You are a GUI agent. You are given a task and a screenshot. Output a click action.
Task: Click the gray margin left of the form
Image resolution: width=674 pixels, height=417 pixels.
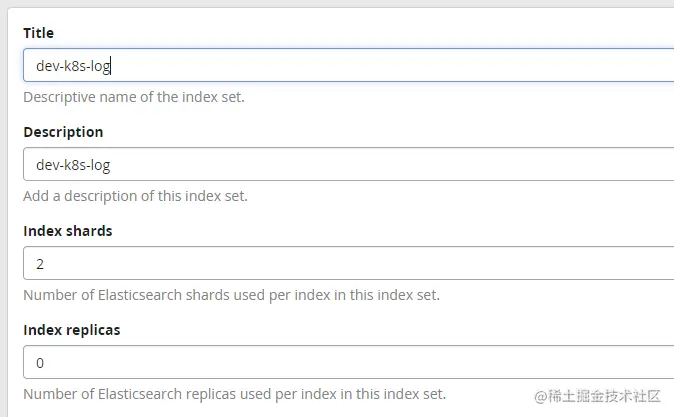pyautogui.click(x=4, y=200)
